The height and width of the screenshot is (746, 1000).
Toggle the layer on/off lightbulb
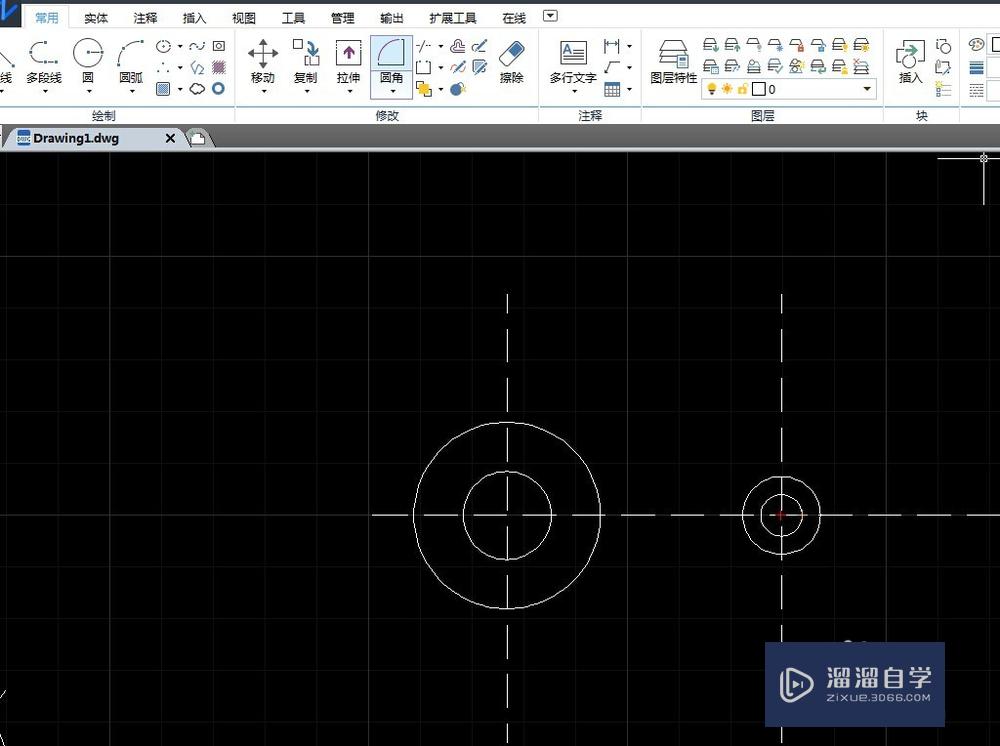pyautogui.click(x=712, y=89)
